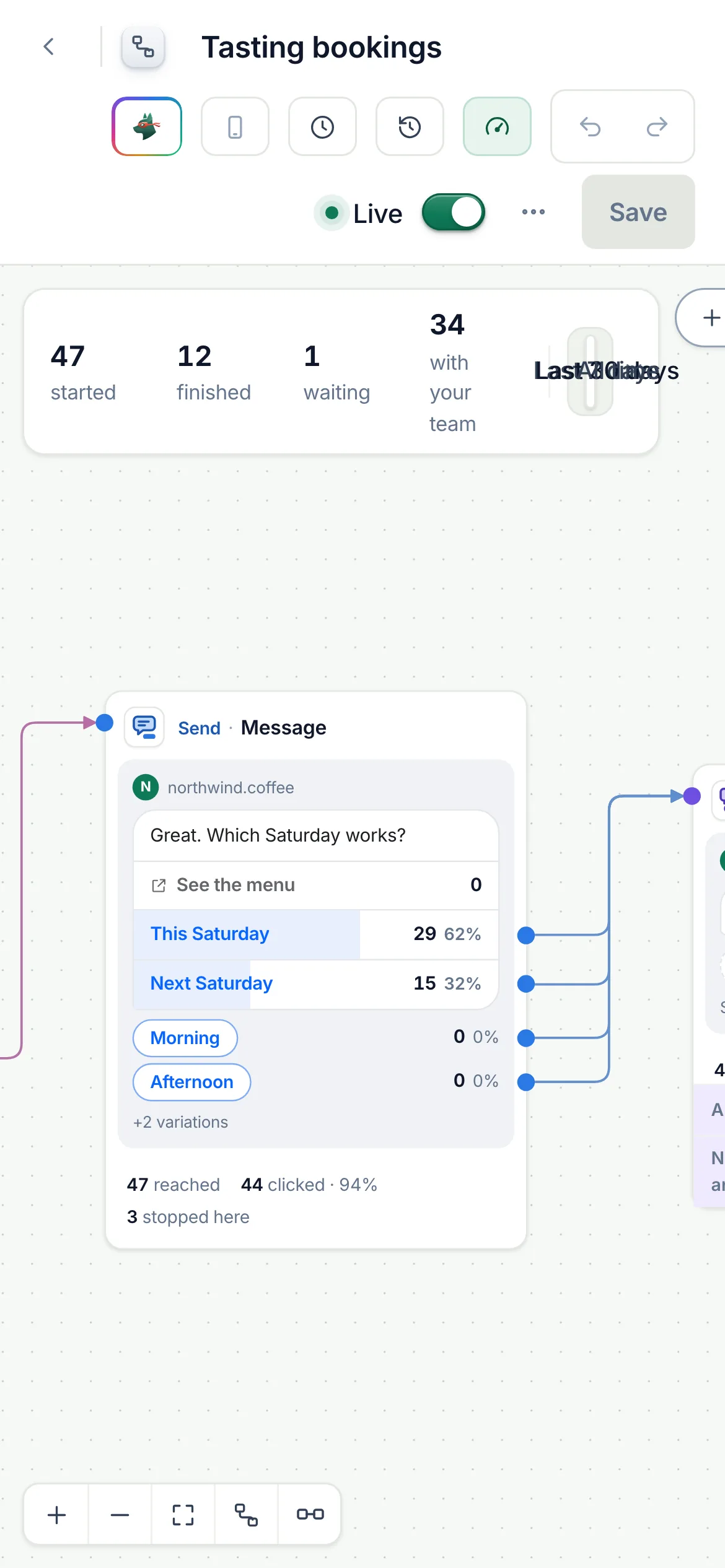Click the '1 waiting' stat
This screenshot has height=1568, width=725.
(336, 373)
